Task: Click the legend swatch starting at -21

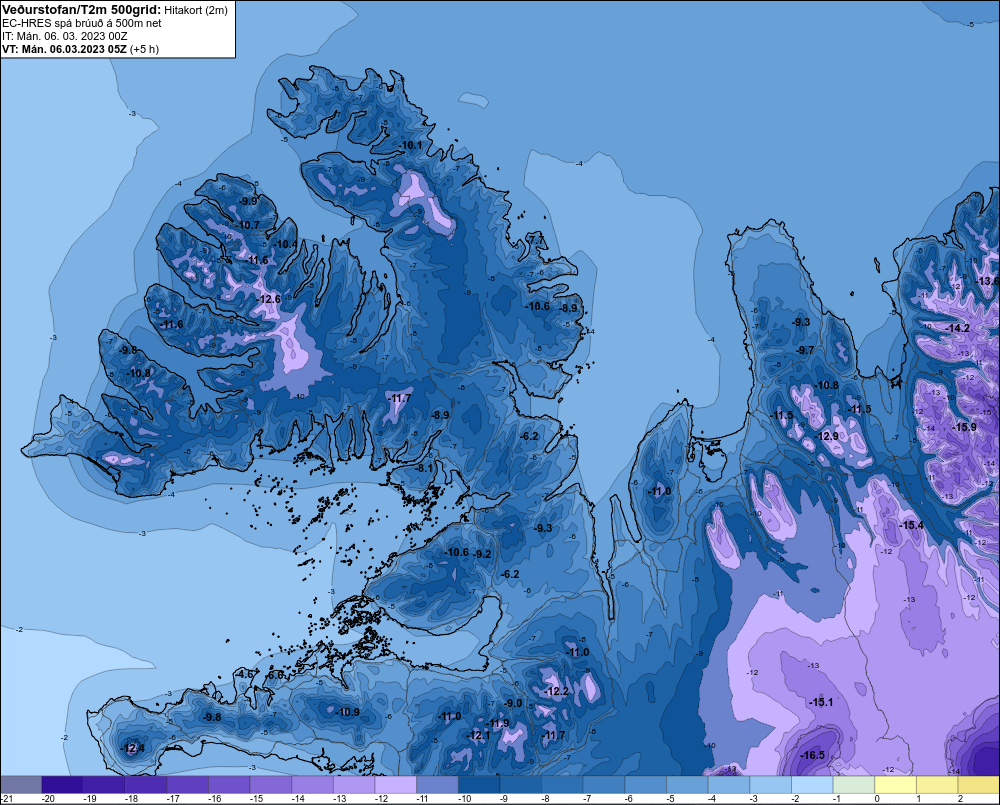Action: click(21, 784)
